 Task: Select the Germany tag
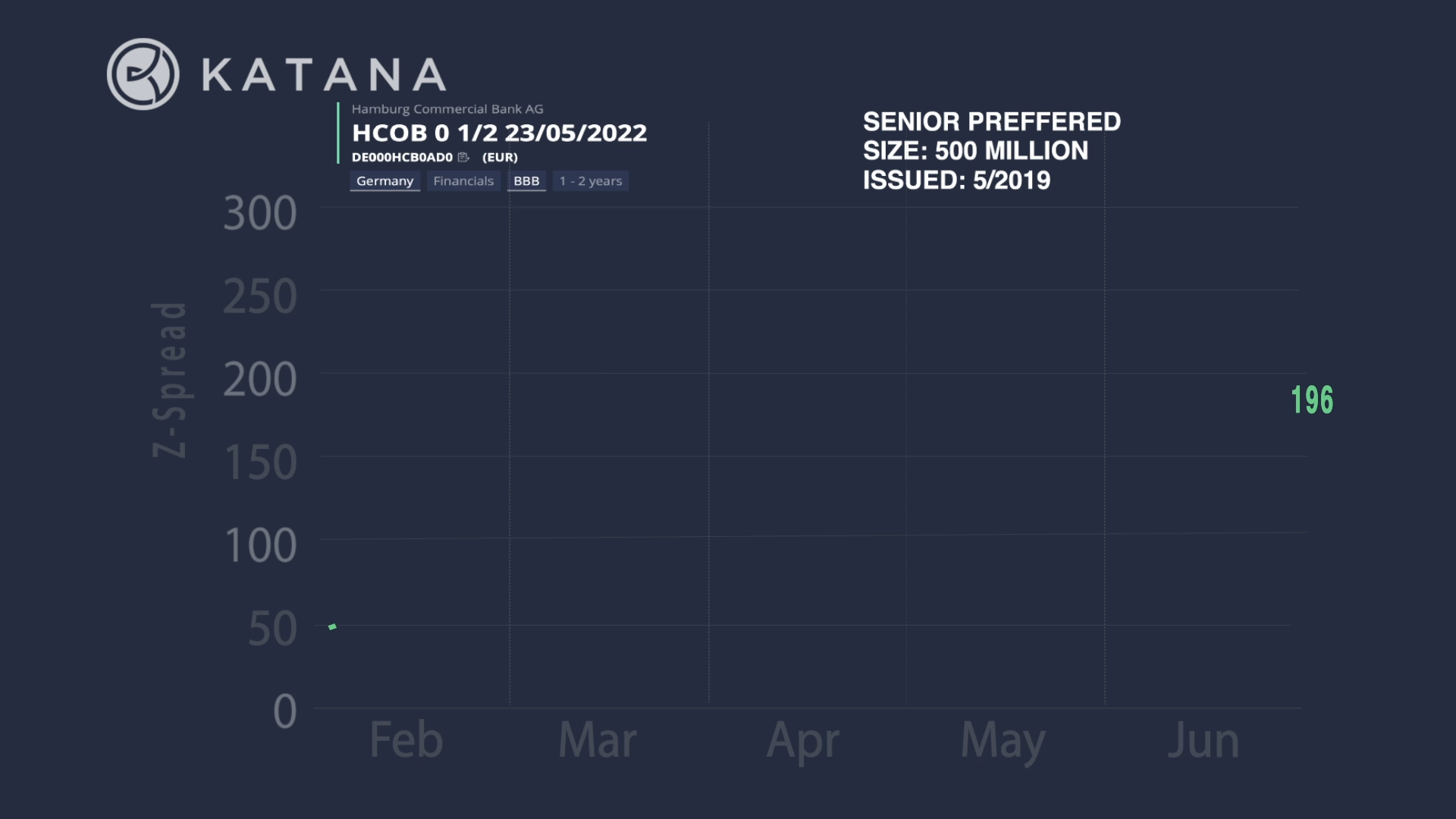[x=384, y=181]
